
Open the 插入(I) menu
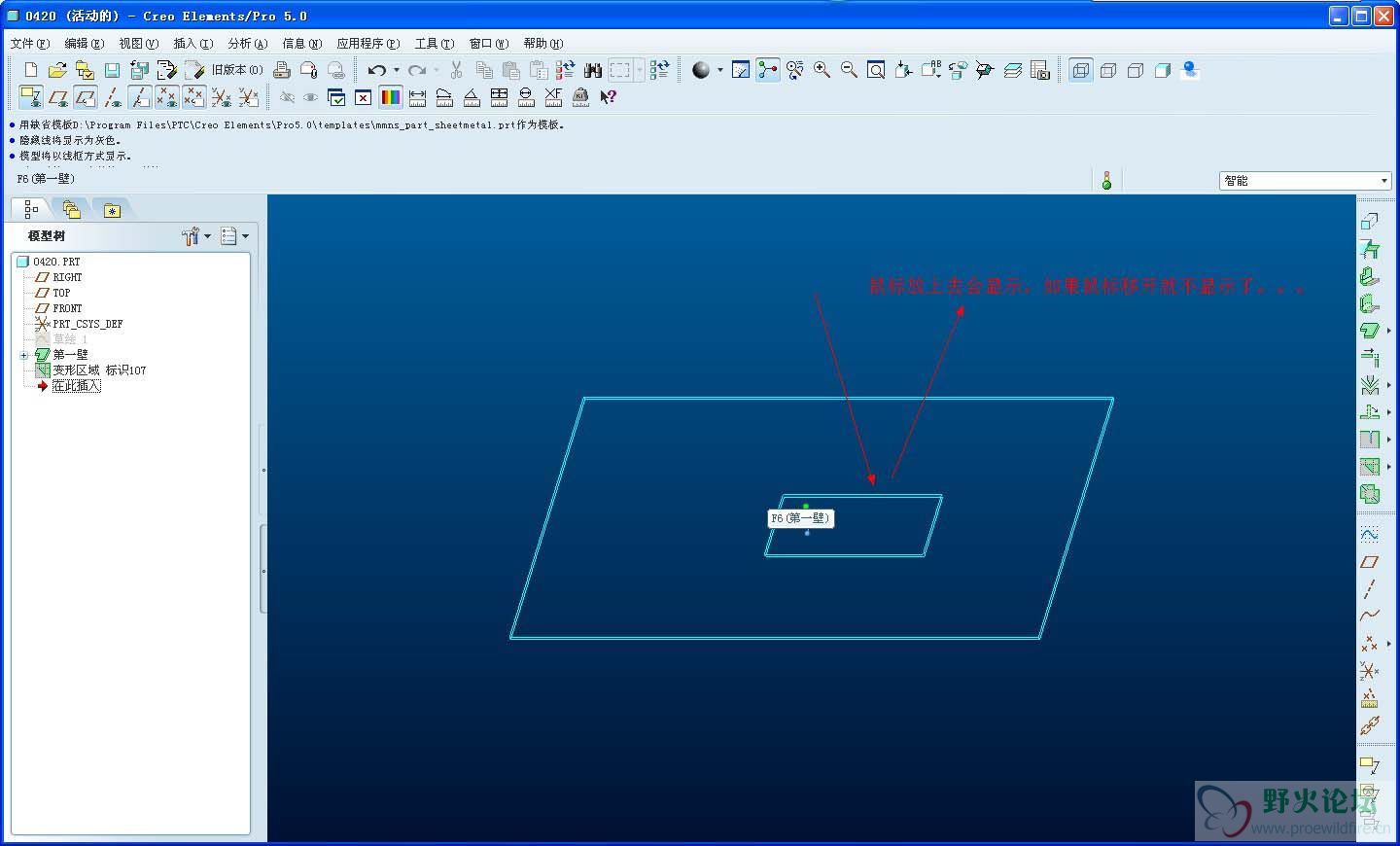pos(193,44)
